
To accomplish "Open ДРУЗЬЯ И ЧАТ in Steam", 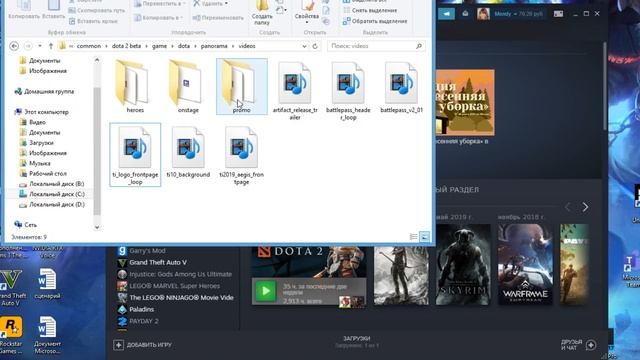I will point(578,345).
